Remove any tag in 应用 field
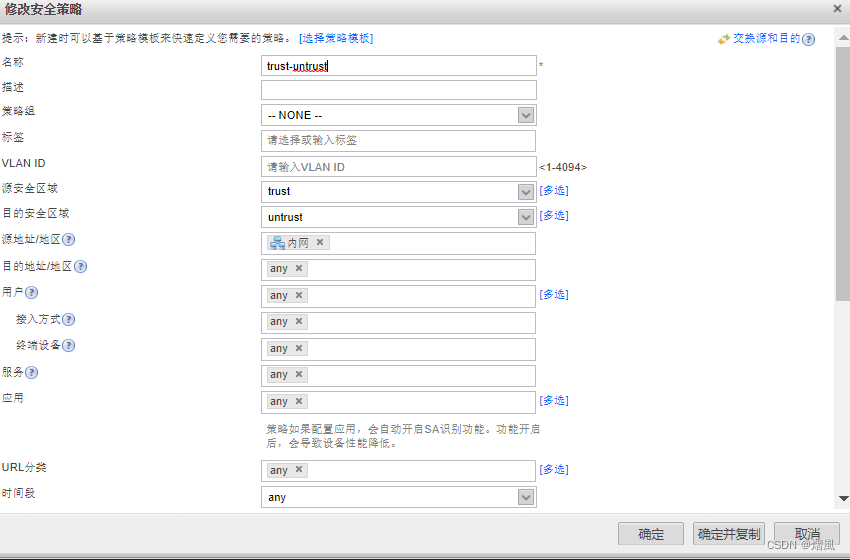This screenshot has width=850, height=560. pos(299,401)
